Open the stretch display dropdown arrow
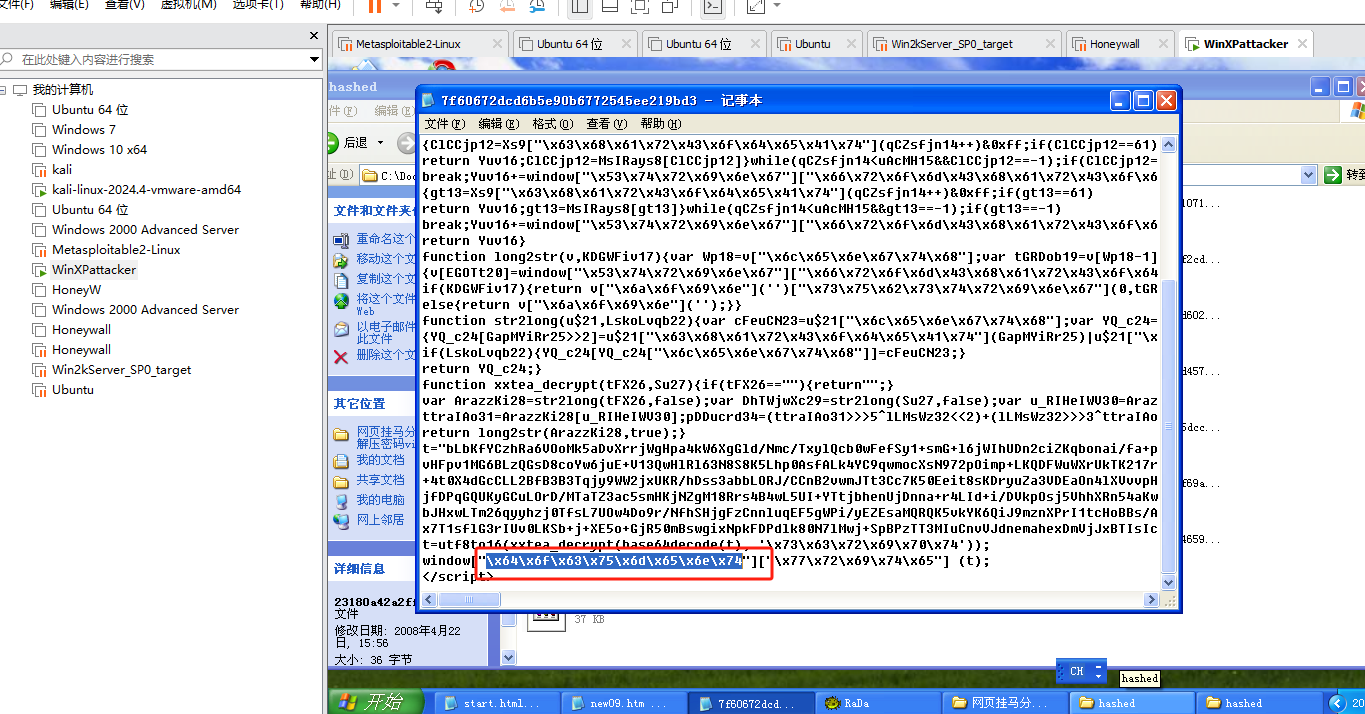Viewport: 1365px width, 714px height. tap(775, 6)
